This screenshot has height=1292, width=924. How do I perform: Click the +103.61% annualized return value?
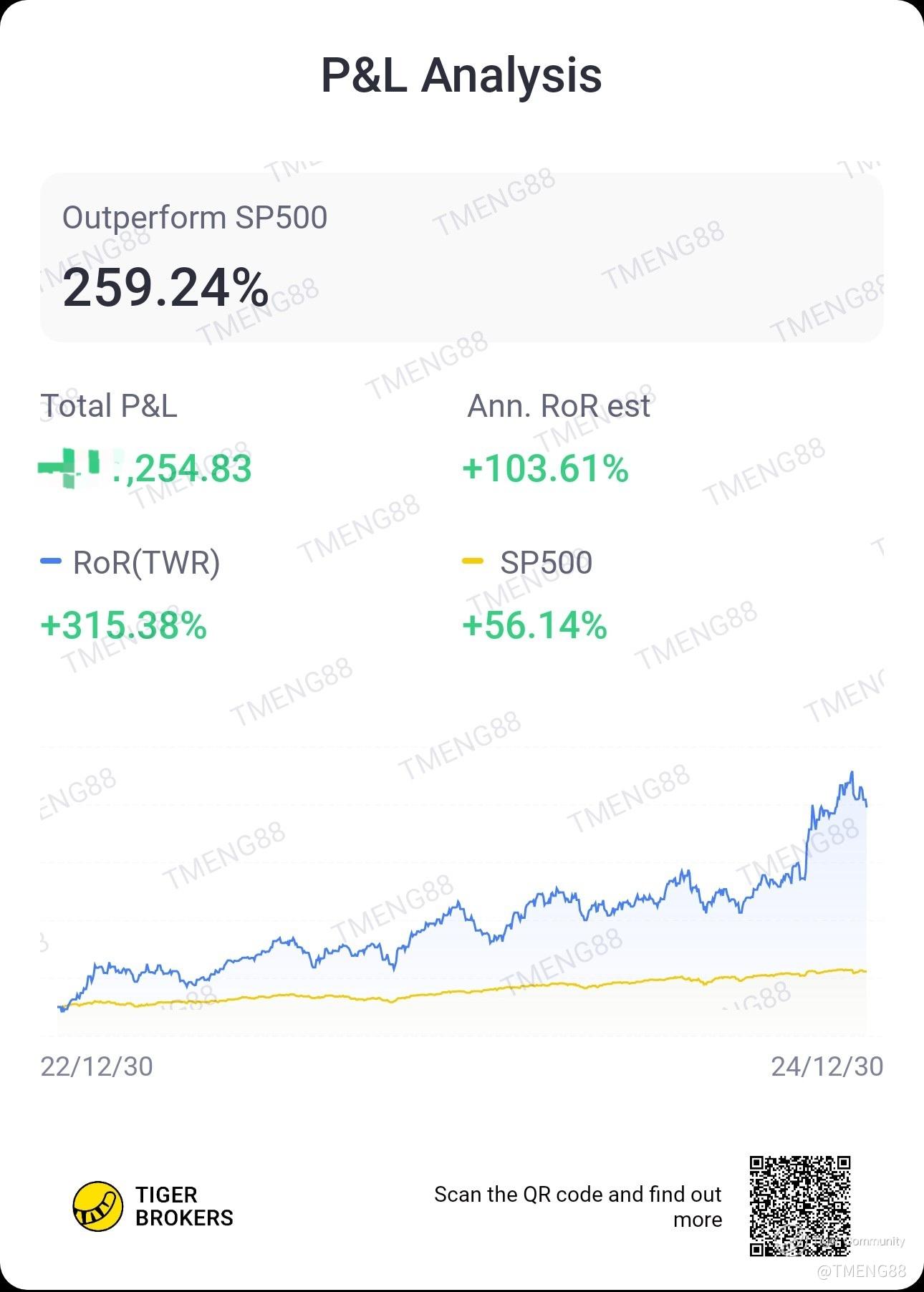click(545, 468)
